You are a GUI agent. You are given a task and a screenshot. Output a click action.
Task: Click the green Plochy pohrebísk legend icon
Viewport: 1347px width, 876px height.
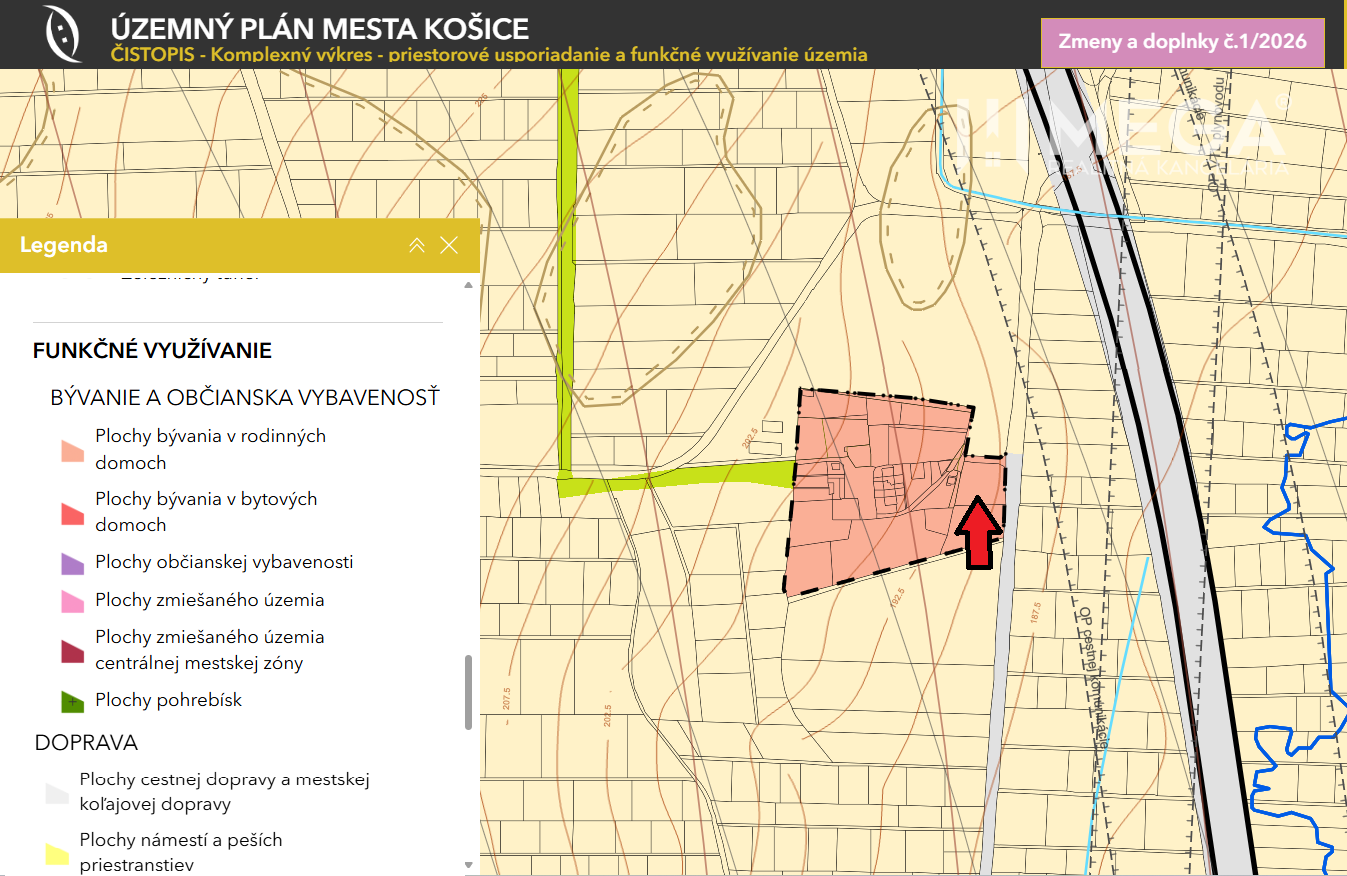[x=72, y=701]
